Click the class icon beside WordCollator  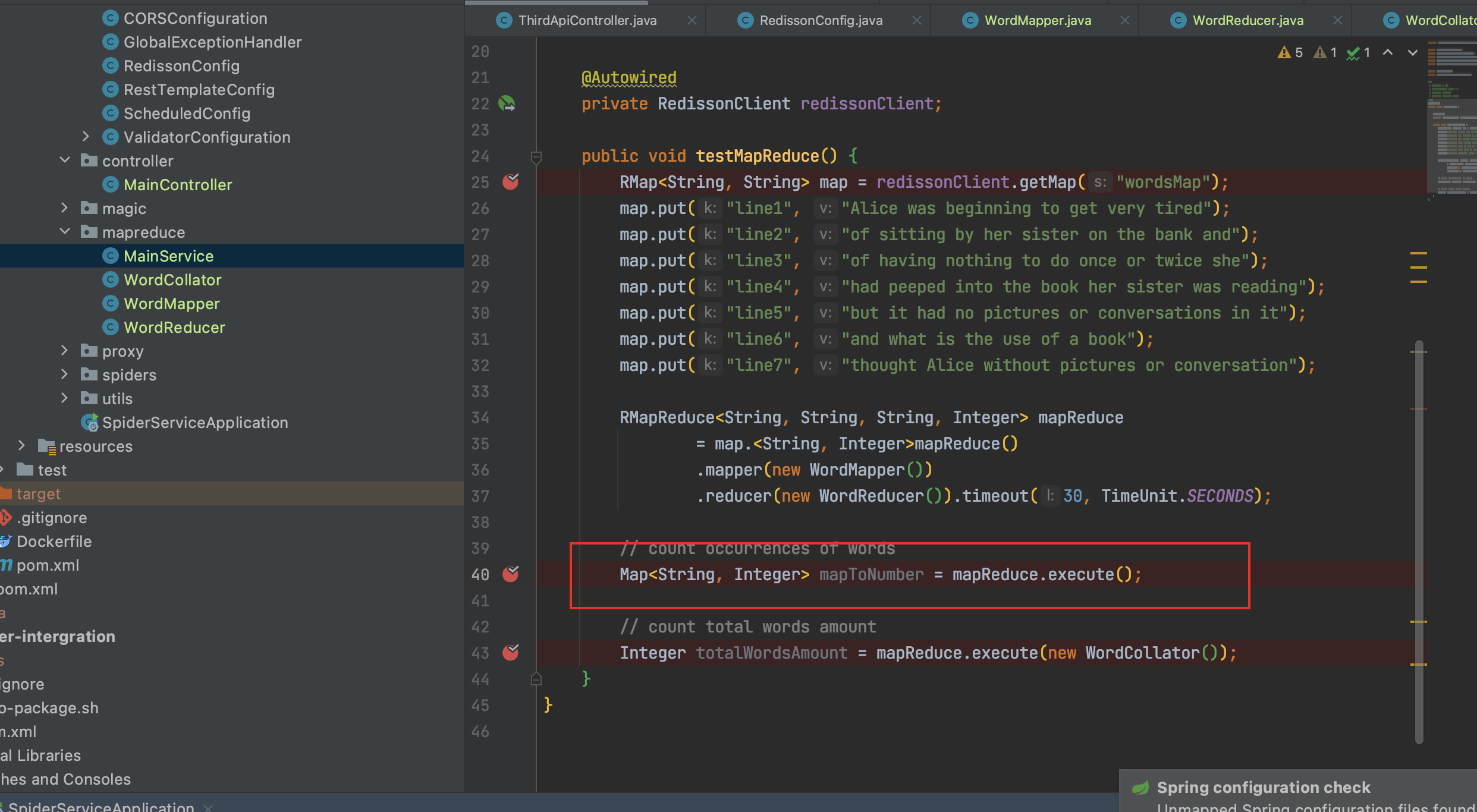click(111, 279)
